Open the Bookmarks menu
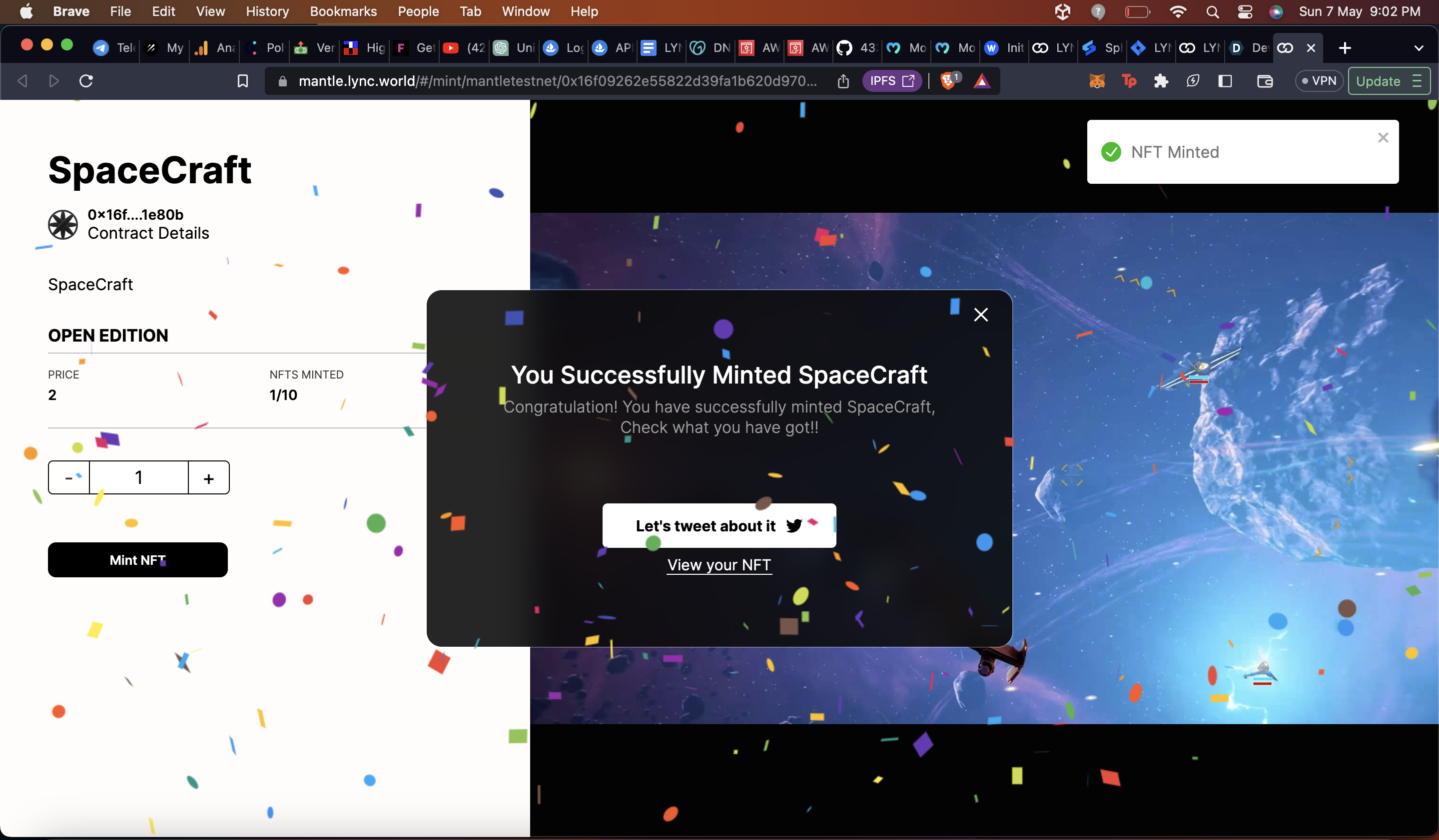1439x840 pixels. tap(343, 11)
